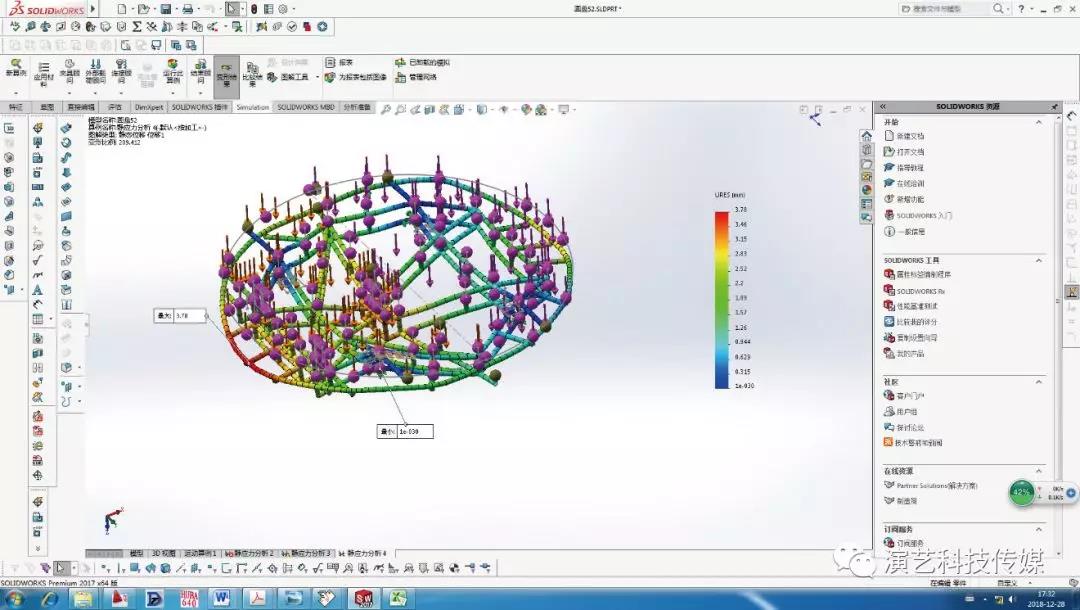Click the Min value annotation box 1e-030
This screenshot has height=610, width=1080.
405,432
